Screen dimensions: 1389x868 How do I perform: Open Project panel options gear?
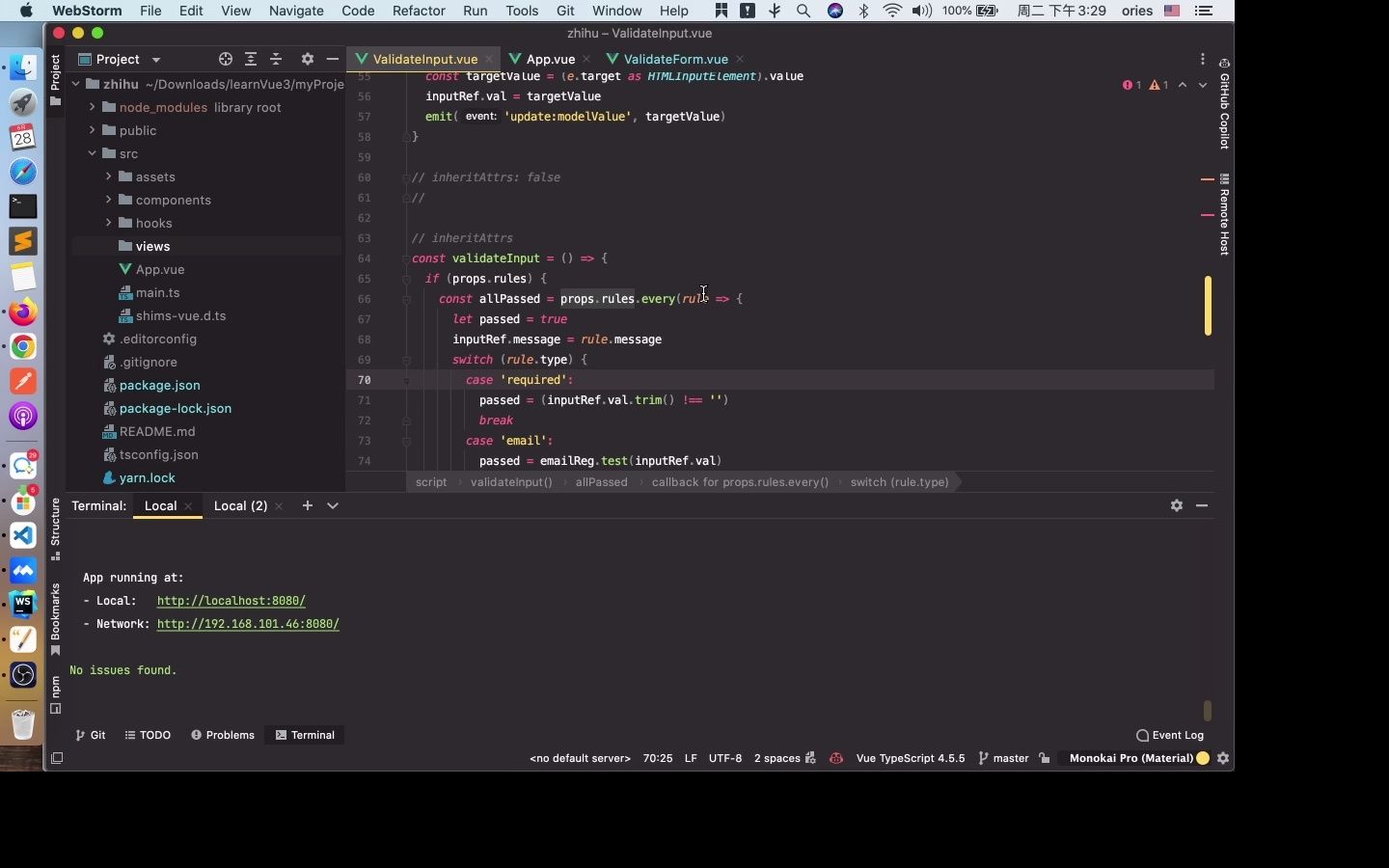coord(308,59)
